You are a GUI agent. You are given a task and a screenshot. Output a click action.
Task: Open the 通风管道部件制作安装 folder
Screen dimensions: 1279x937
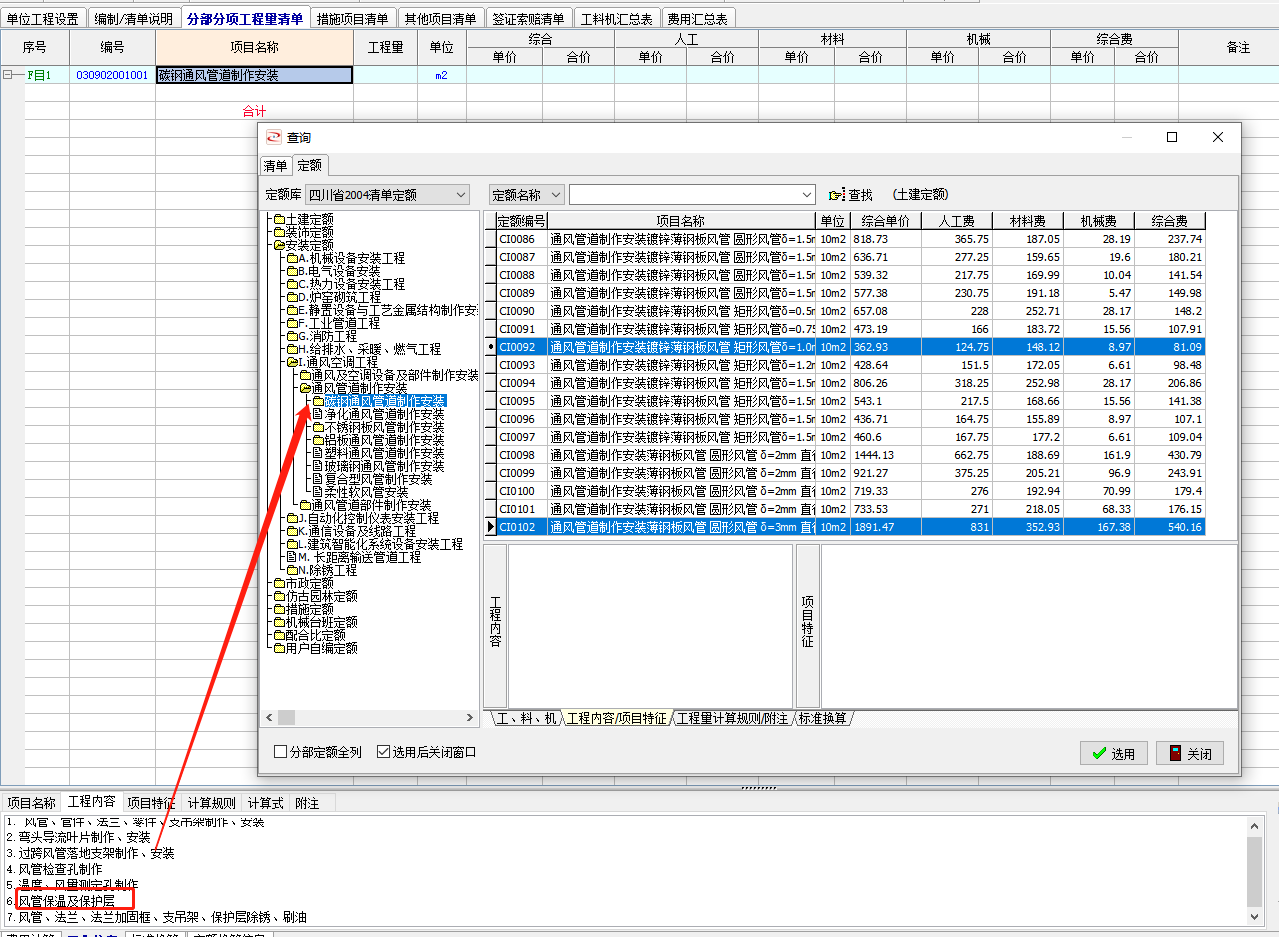coord(371,505)
